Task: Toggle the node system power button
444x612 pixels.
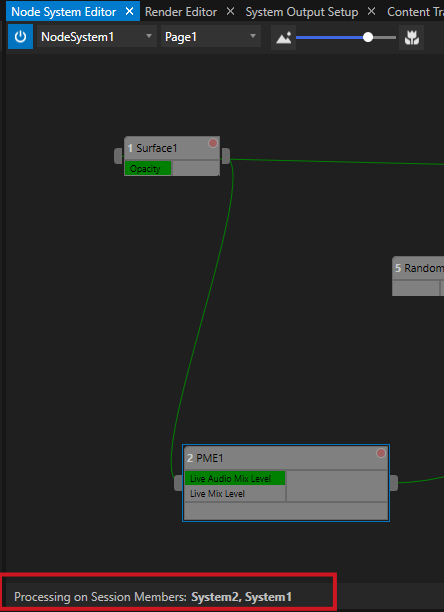Action: (20, 37)
